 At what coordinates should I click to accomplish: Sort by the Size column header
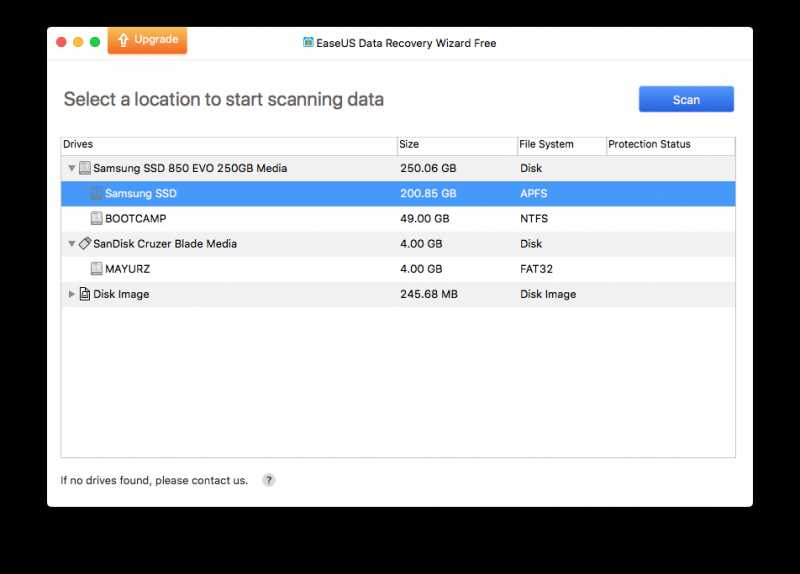coord(457,145)
